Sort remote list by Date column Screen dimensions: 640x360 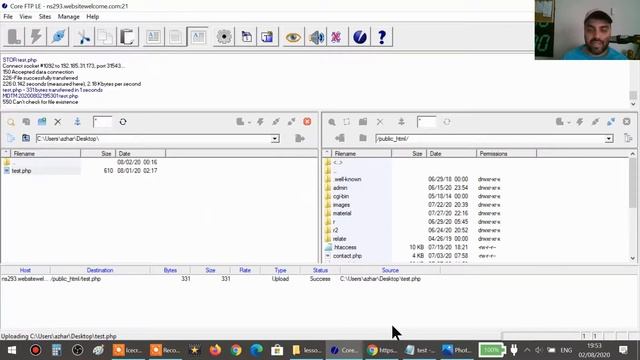pos(451,153)
